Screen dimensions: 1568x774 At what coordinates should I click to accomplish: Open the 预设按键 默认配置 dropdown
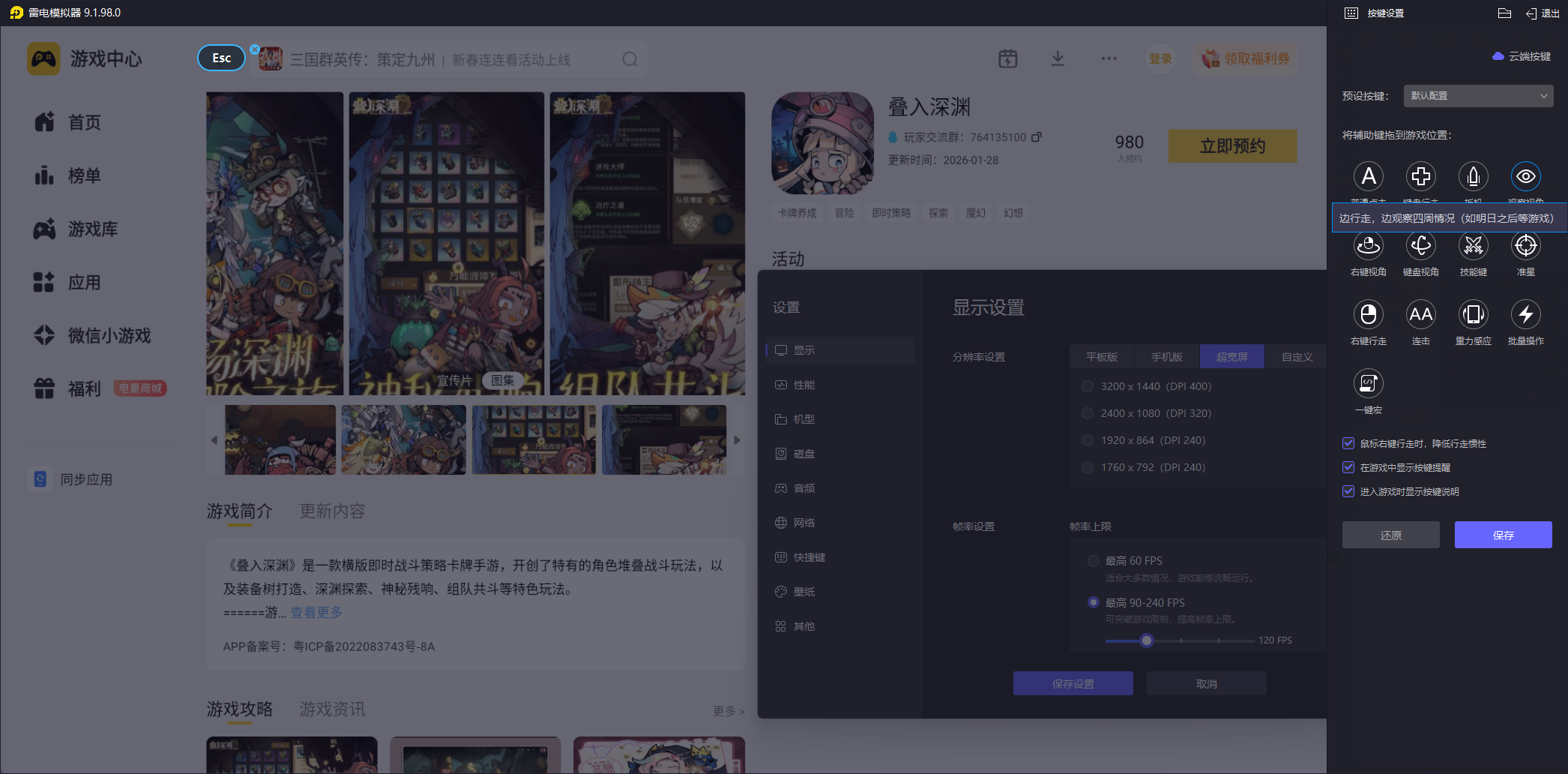click(x=1478, y=96)
